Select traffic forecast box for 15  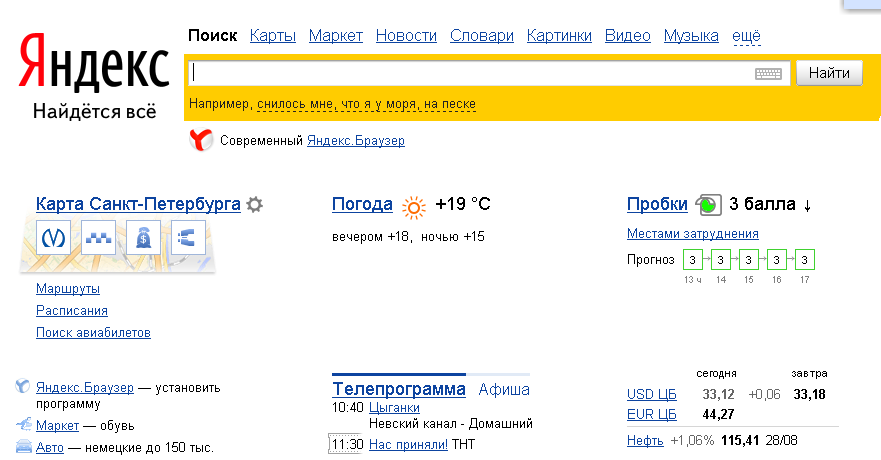(749, 259)
